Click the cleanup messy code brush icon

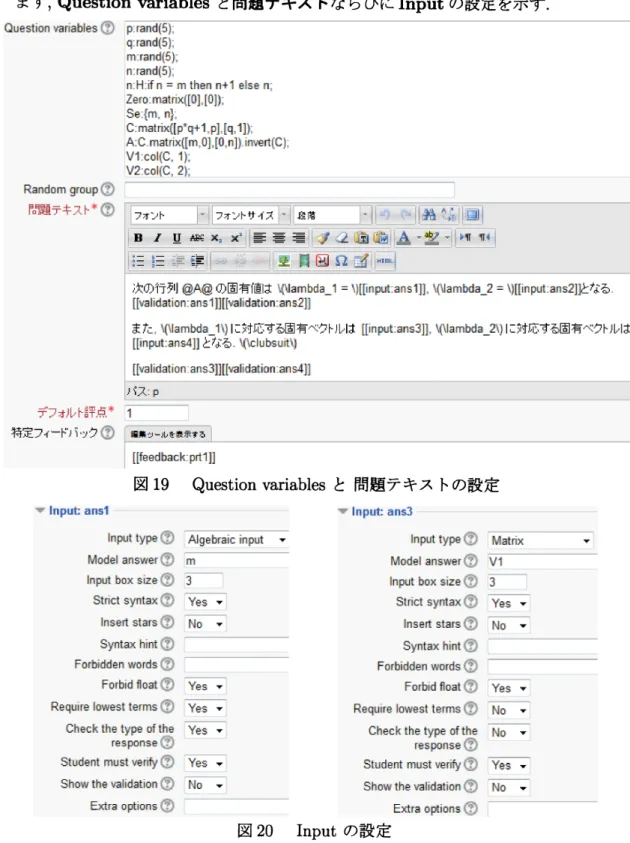pyautogui.click(x=323, y=238)
